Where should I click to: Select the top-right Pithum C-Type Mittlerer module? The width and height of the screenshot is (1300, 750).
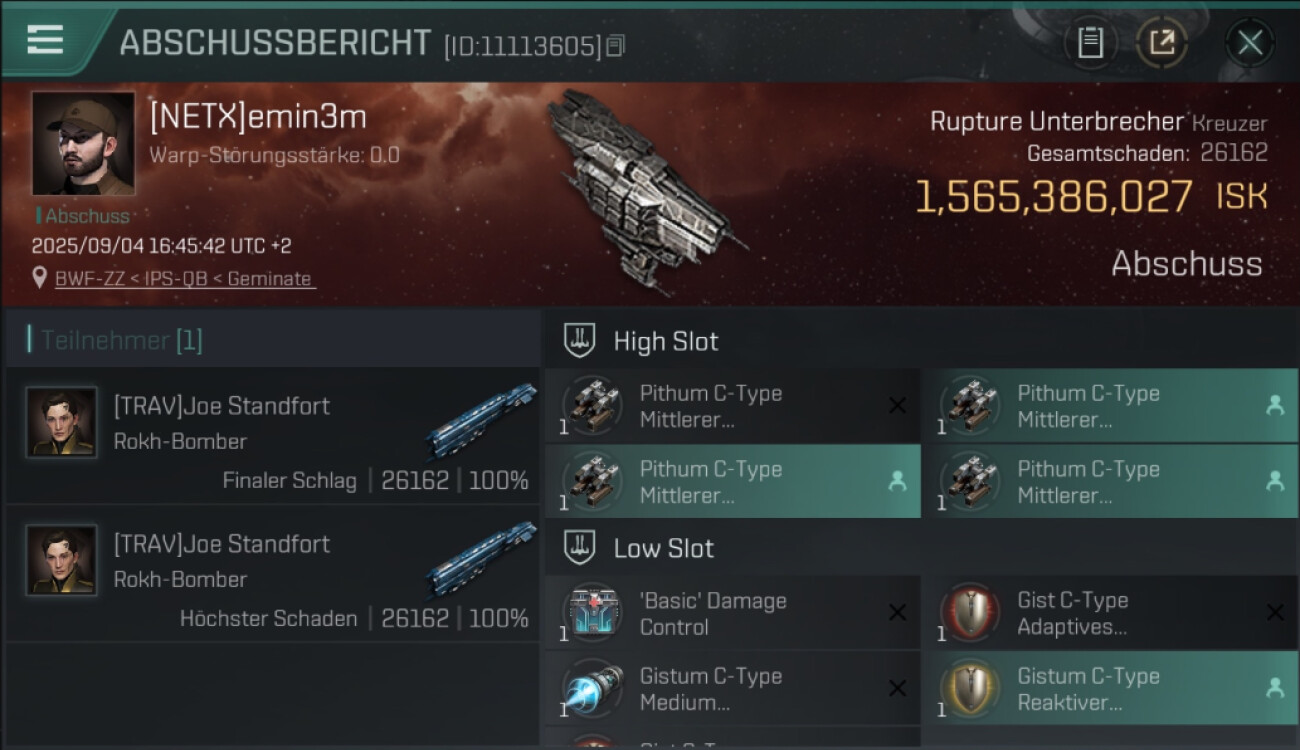point(1110,406)
